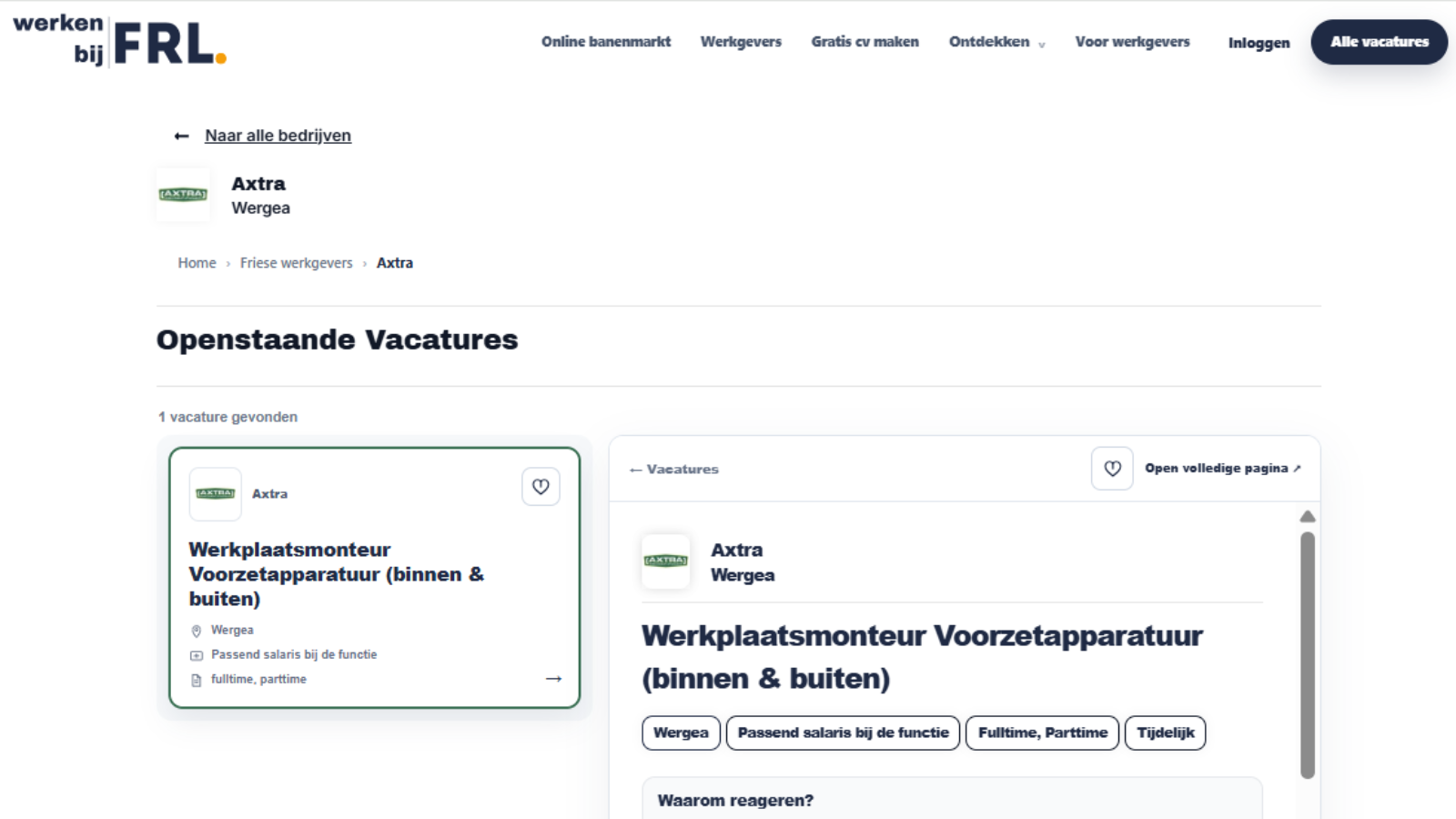Image resolution: width=1456 pixels, height=819 pixels.
Task: Click the 1 vacature gevonden text
Action: [227, 417]
